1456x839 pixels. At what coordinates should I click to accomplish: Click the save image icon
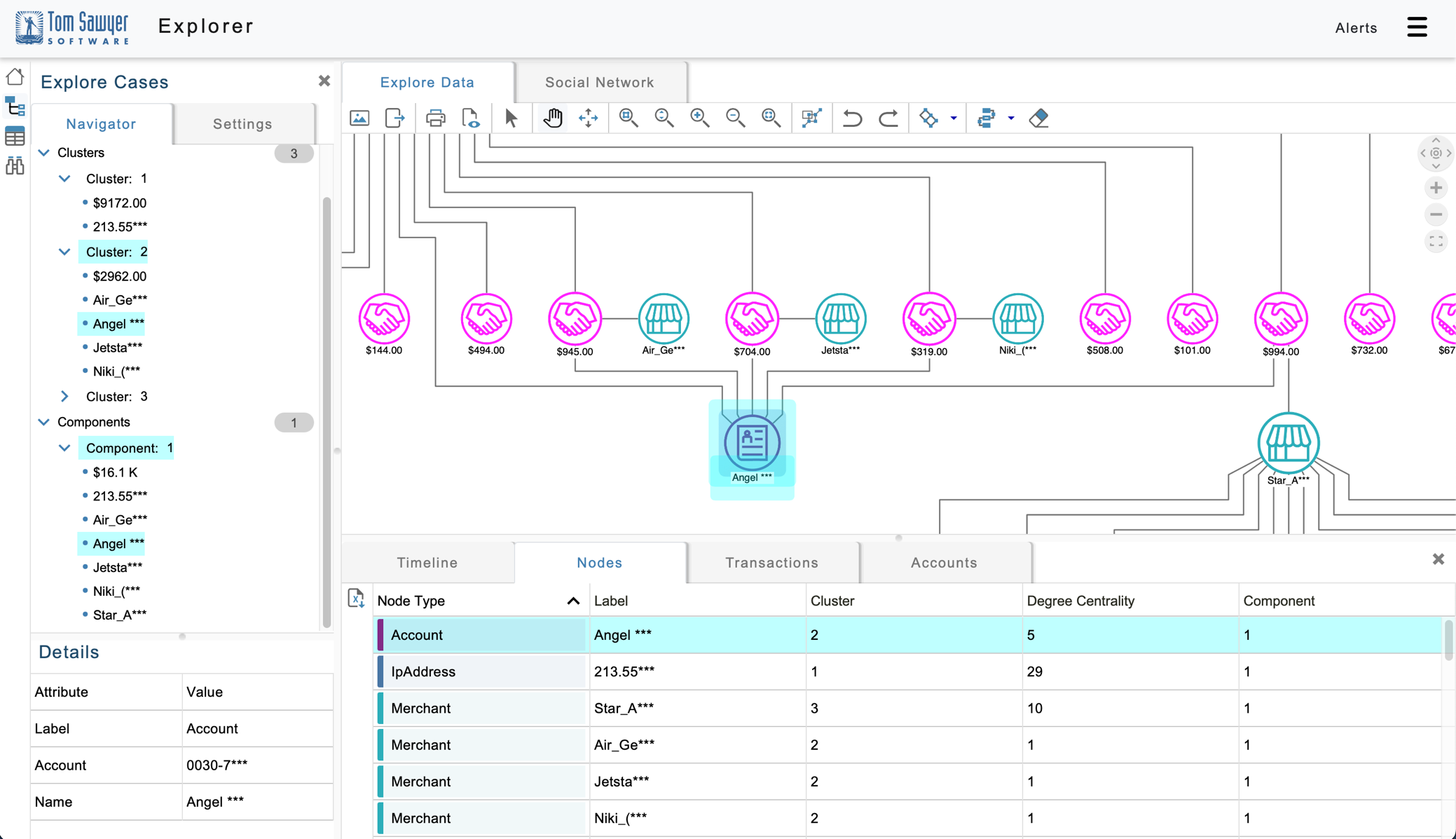coord(359,118)
